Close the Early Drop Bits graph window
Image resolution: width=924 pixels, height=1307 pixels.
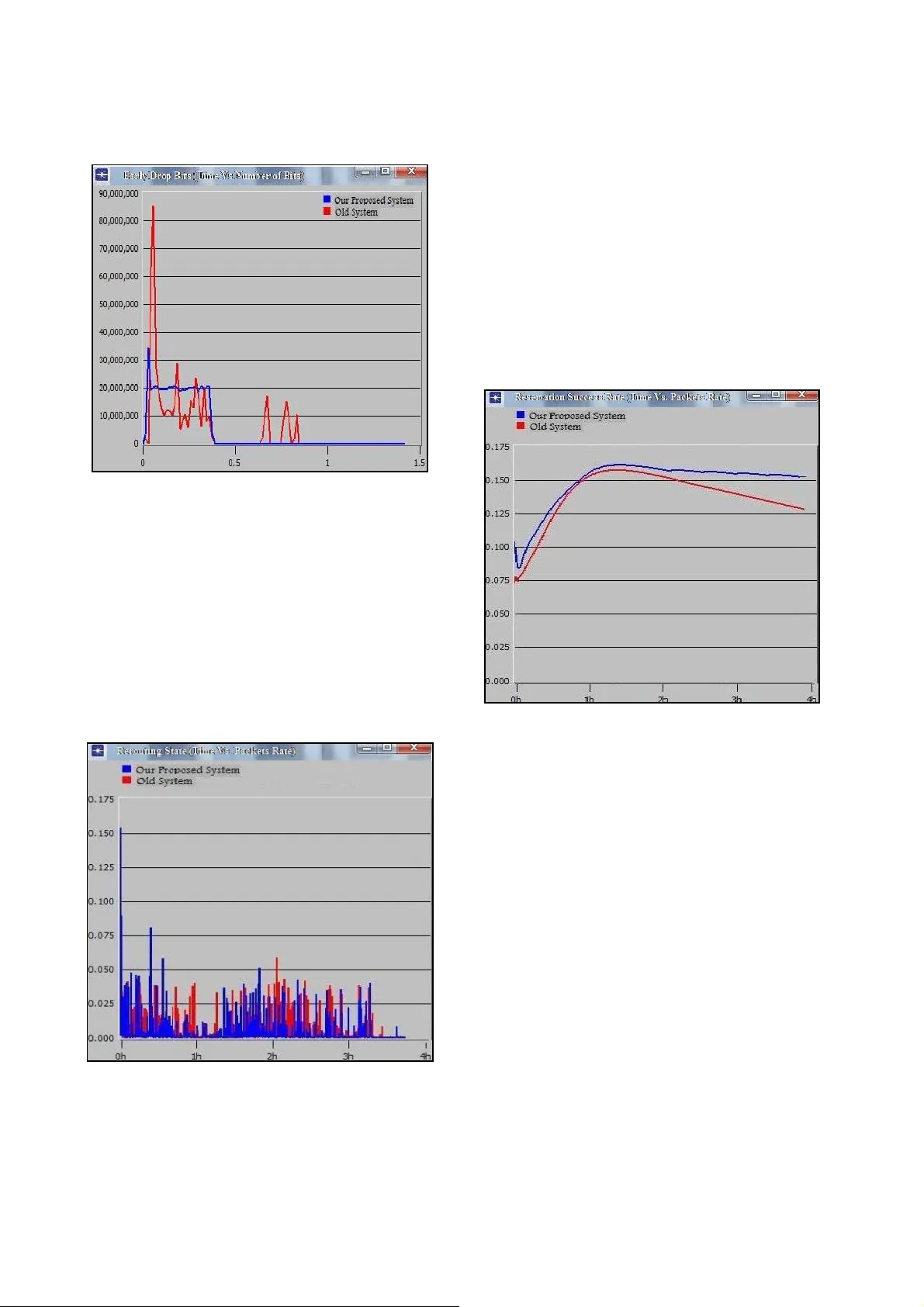pos(411,171)
